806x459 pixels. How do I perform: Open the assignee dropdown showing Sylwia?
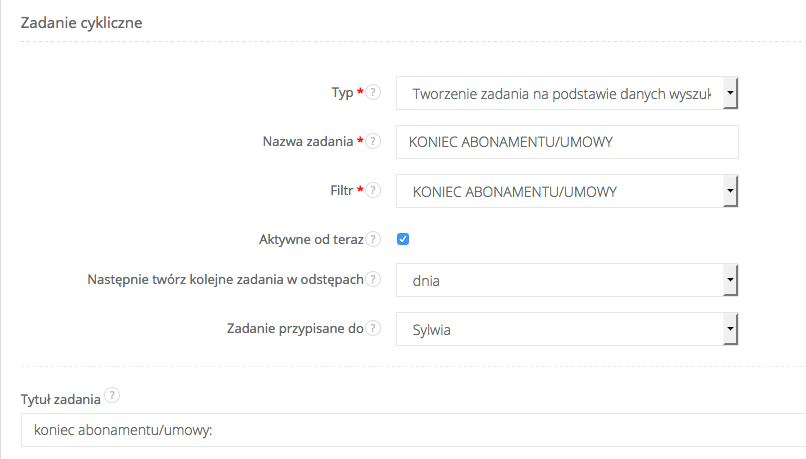coord(567,329)
